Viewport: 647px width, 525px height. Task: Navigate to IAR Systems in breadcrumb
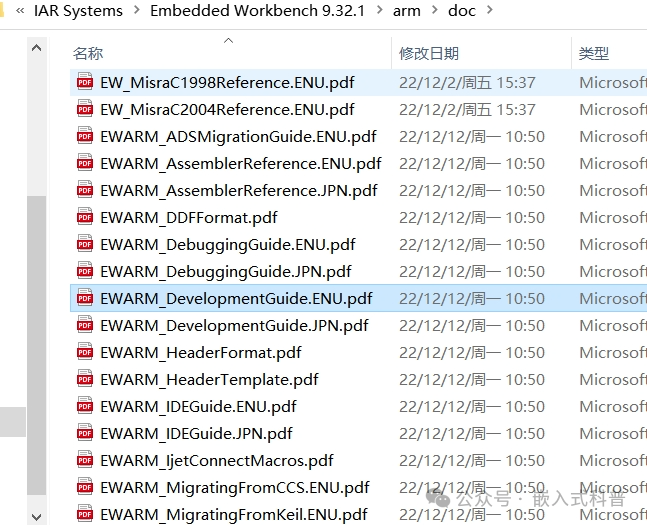(x=78, y=11)
